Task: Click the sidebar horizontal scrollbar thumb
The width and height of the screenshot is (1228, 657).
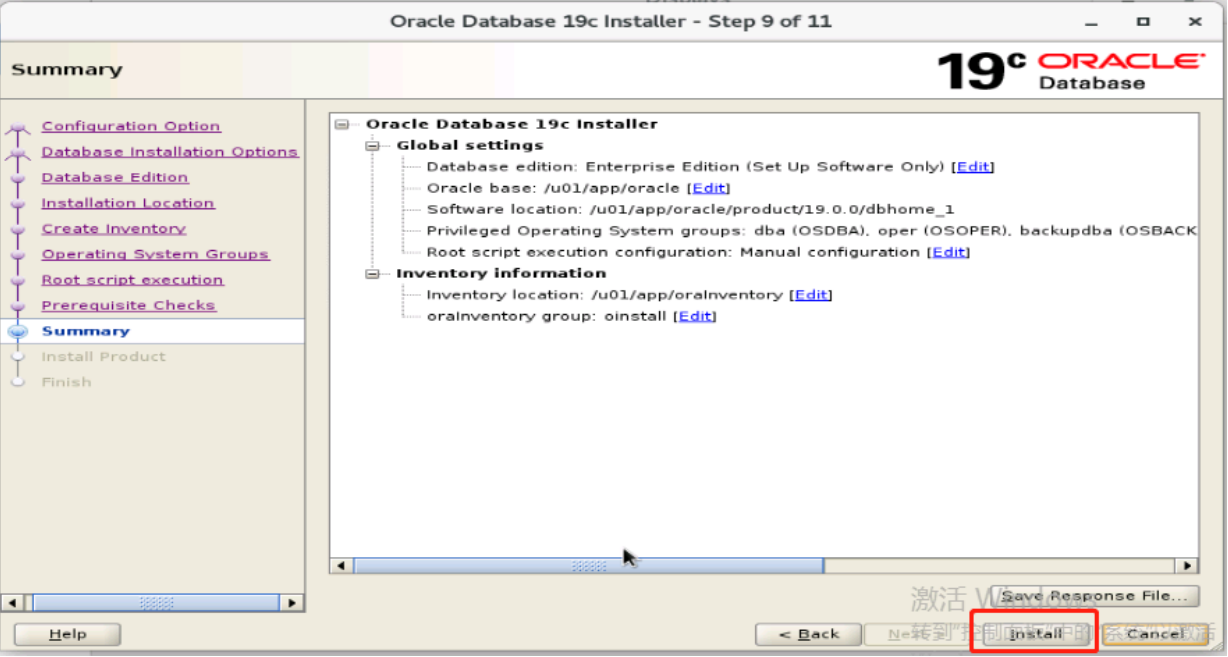Action: (156, 603)
